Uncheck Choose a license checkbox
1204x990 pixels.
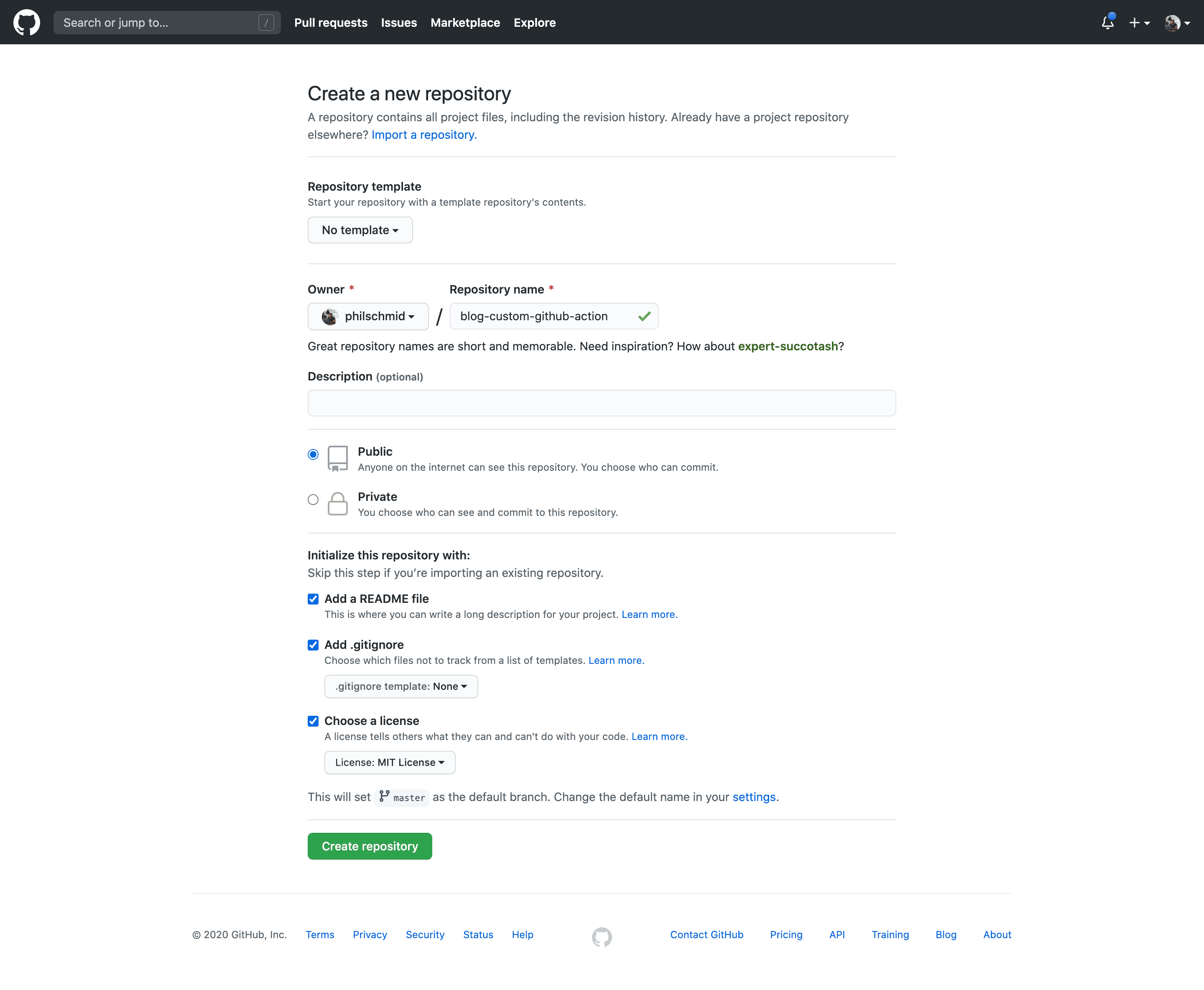click(313, 721)
